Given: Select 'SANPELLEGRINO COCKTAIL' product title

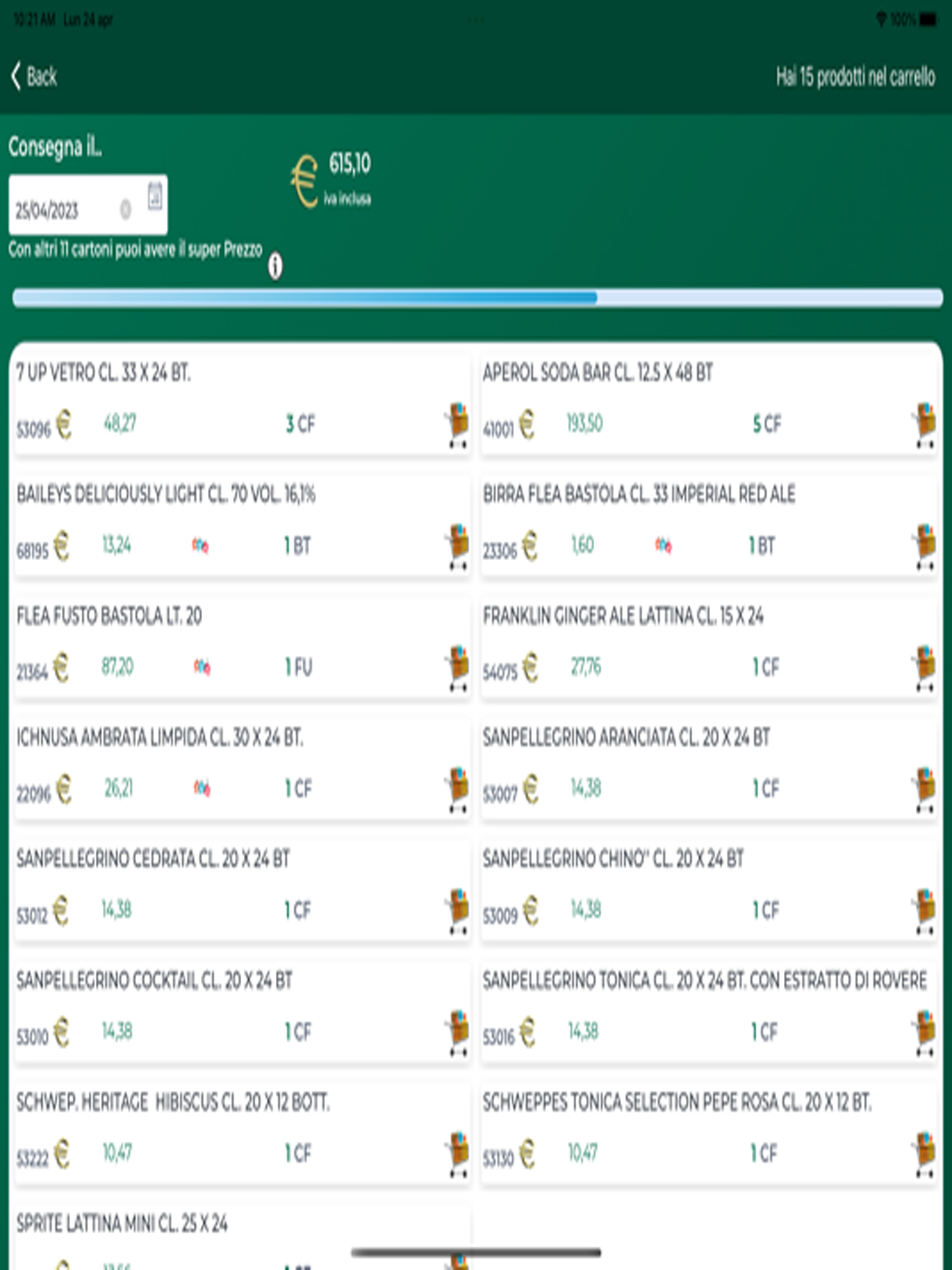Looking at the screenshot, I should click(x=154, y=981).
